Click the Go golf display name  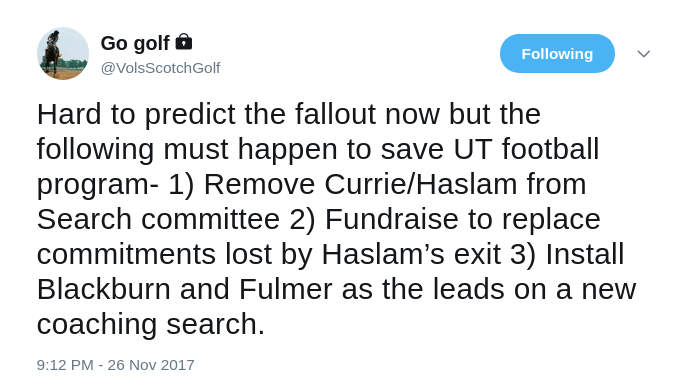click(x=135, y=43)
